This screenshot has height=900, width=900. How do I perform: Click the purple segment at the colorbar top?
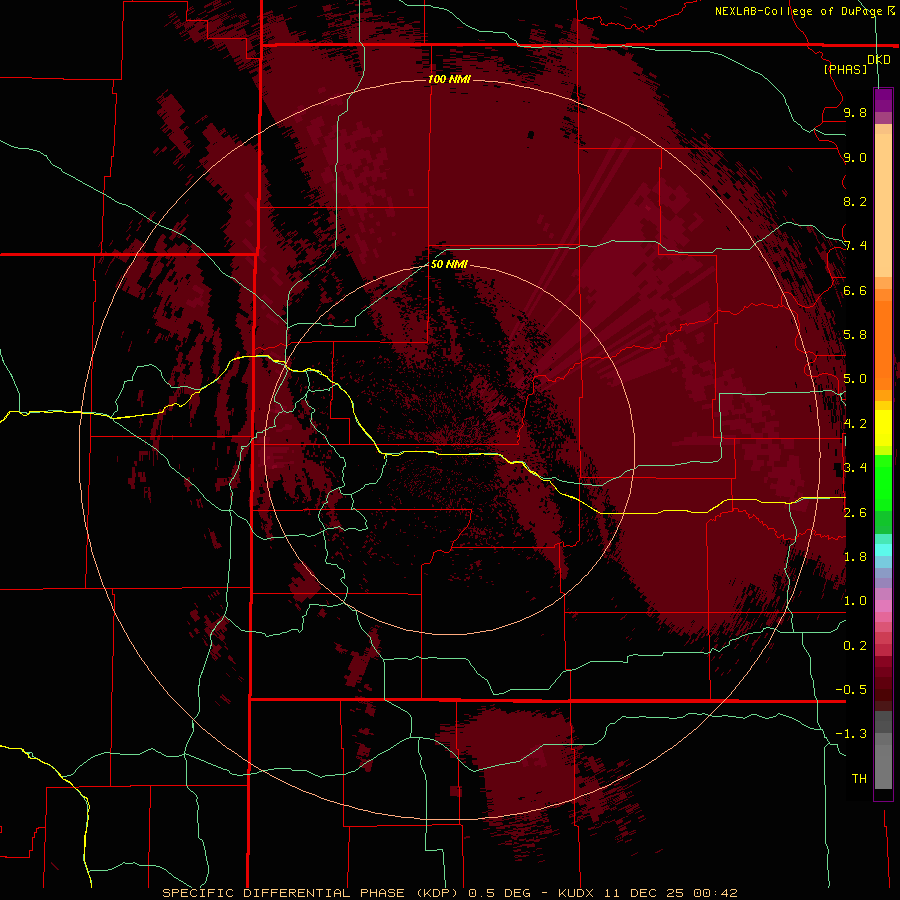coord(883,100)
